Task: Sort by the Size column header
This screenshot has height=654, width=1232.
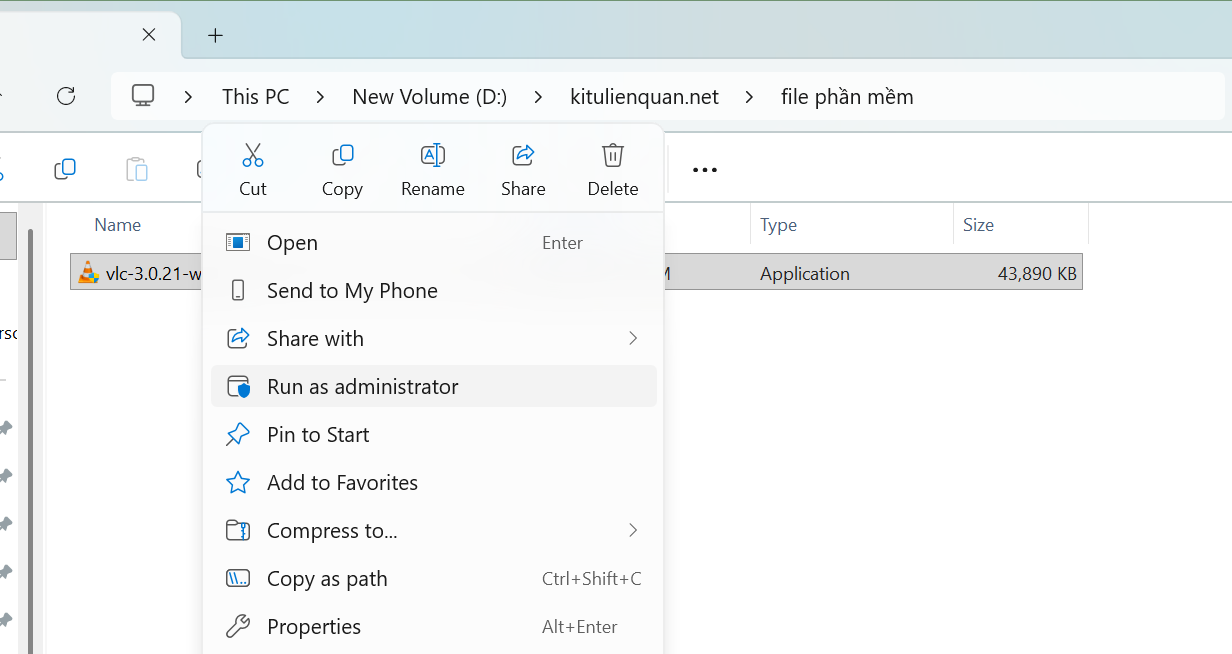Action: click(978, 225)
